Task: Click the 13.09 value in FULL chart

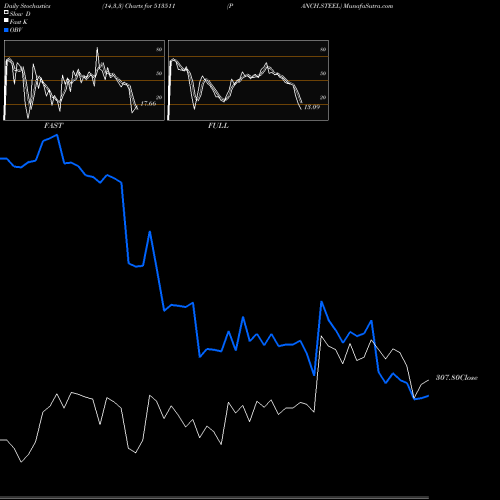Action: [x=312, y=107]
